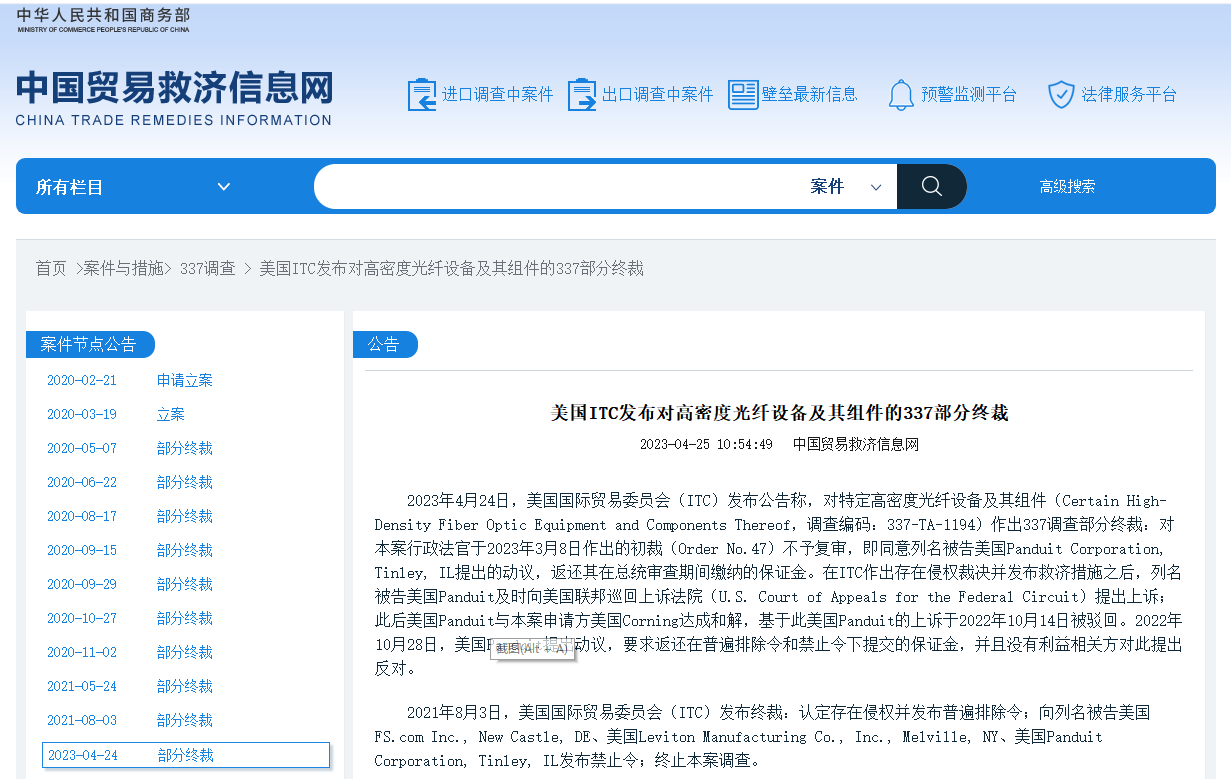Go to 首页 breadcrumb

51,268
